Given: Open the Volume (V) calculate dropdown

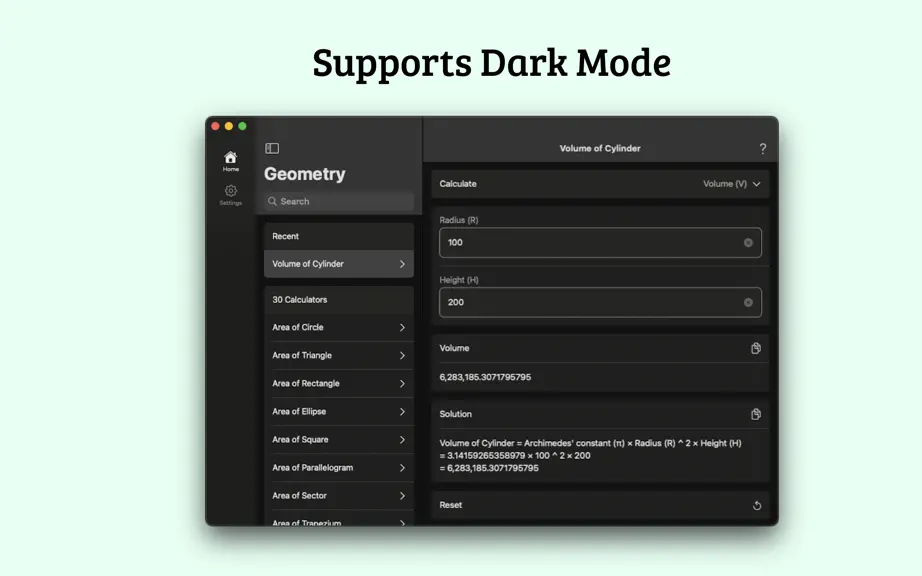Looking at the screenshot, I should (x=731, y=184).
